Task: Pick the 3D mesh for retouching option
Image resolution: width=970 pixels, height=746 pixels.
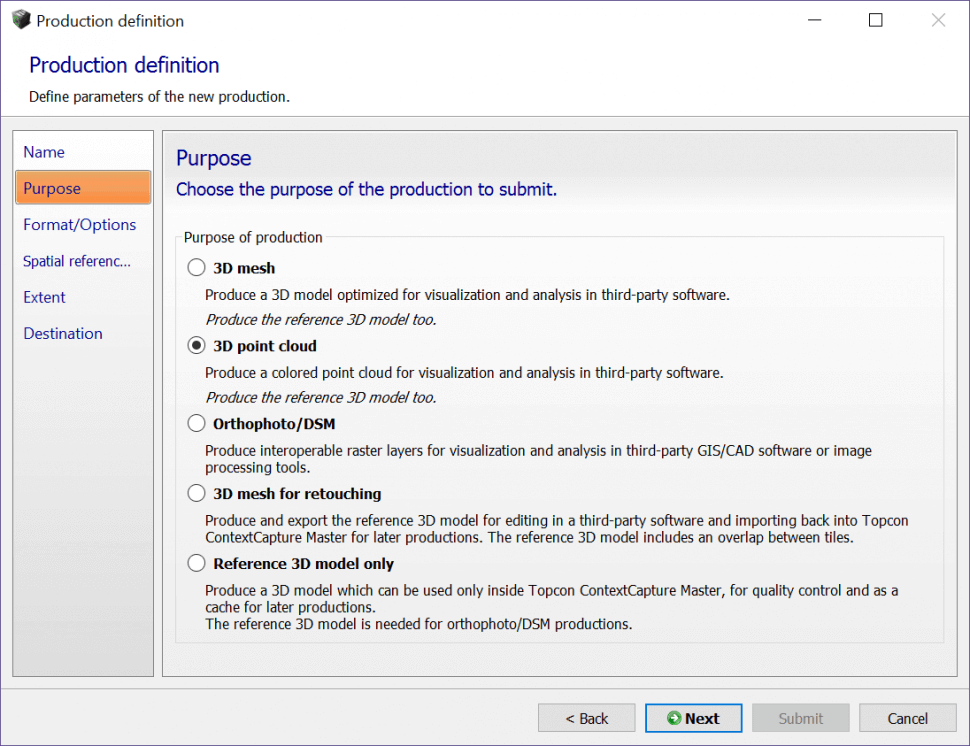Action: 196,493
